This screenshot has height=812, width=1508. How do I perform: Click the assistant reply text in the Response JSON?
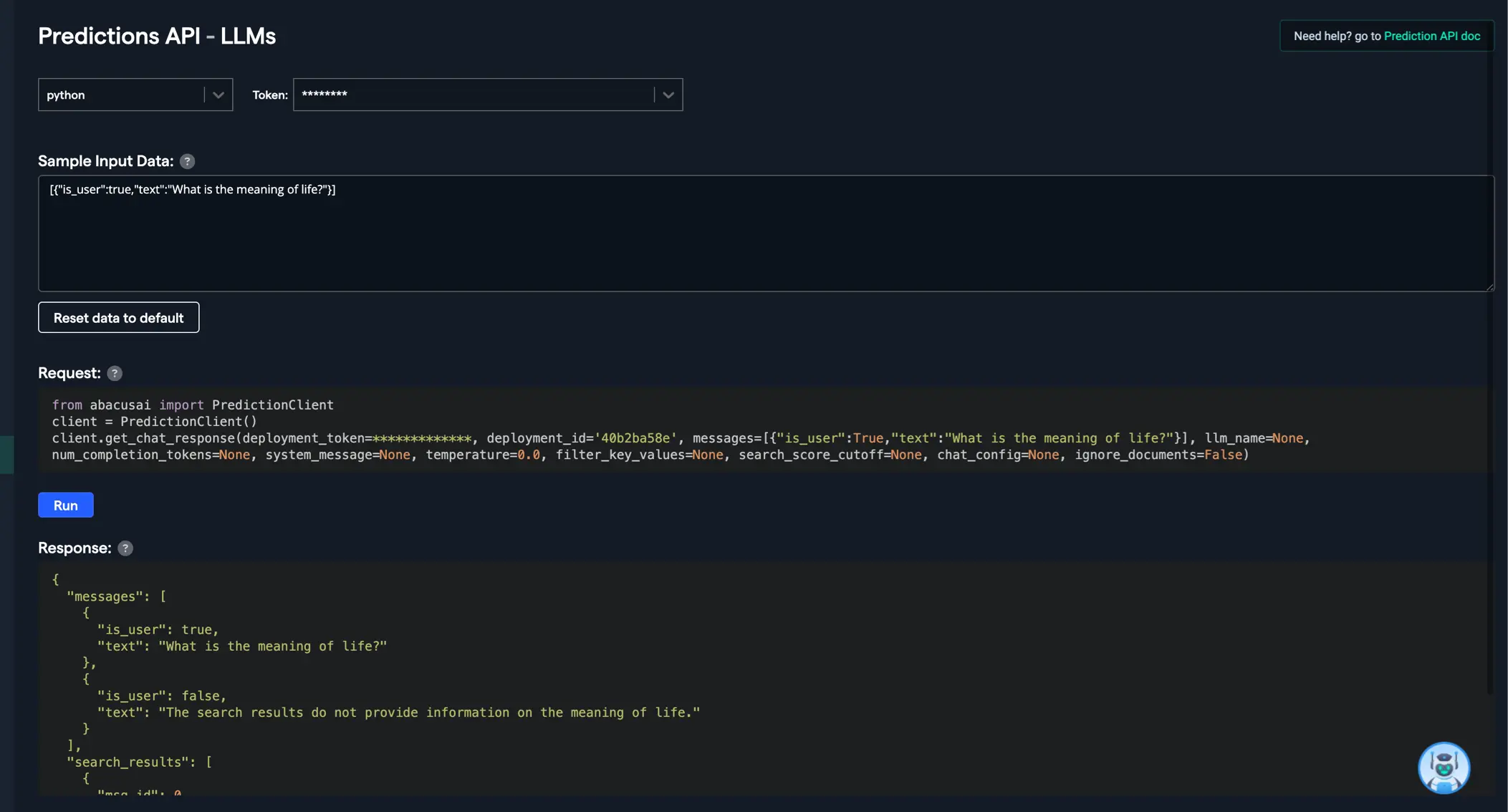pyautogui.click(x=428, y=712)
